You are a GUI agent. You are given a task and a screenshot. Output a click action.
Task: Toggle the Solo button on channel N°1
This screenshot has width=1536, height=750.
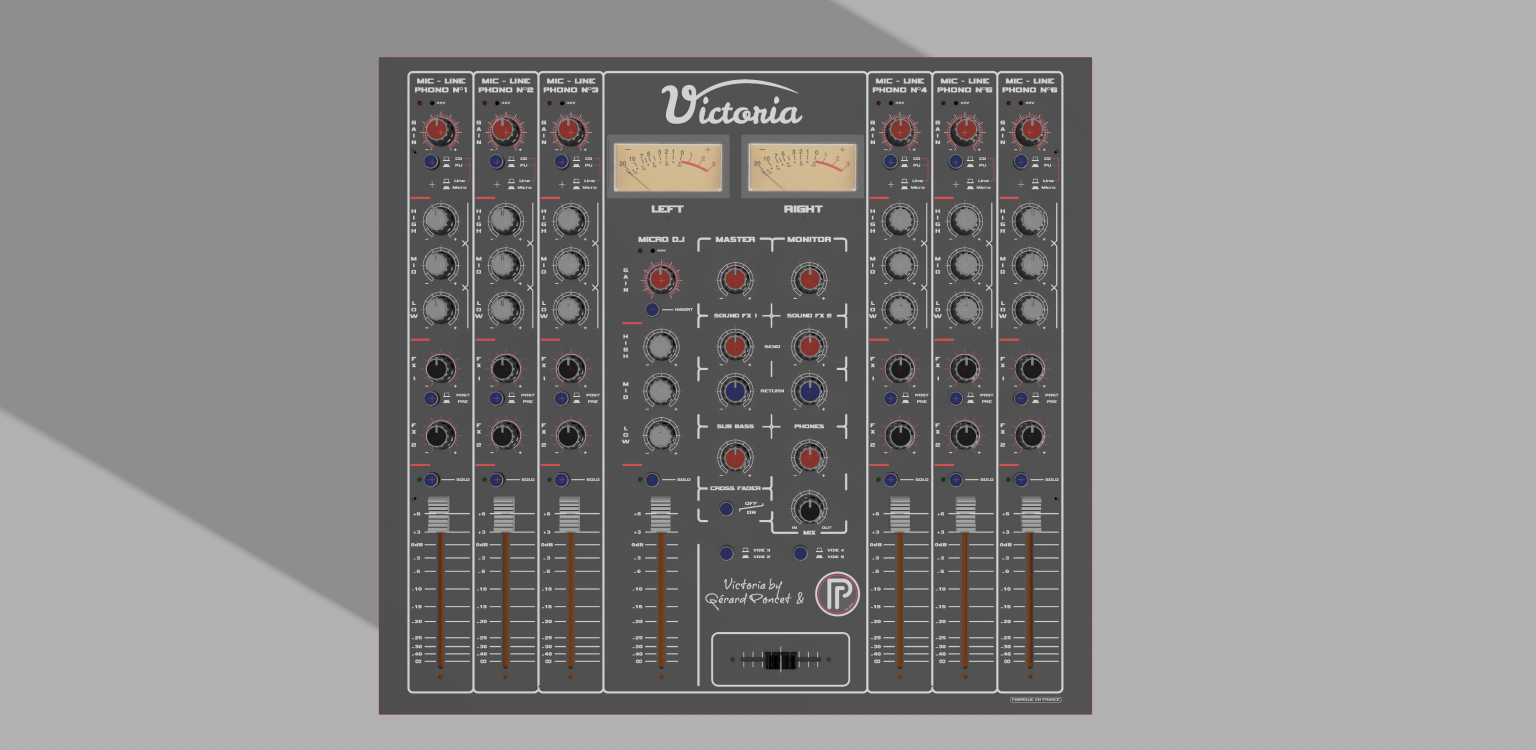coord(431,480)
